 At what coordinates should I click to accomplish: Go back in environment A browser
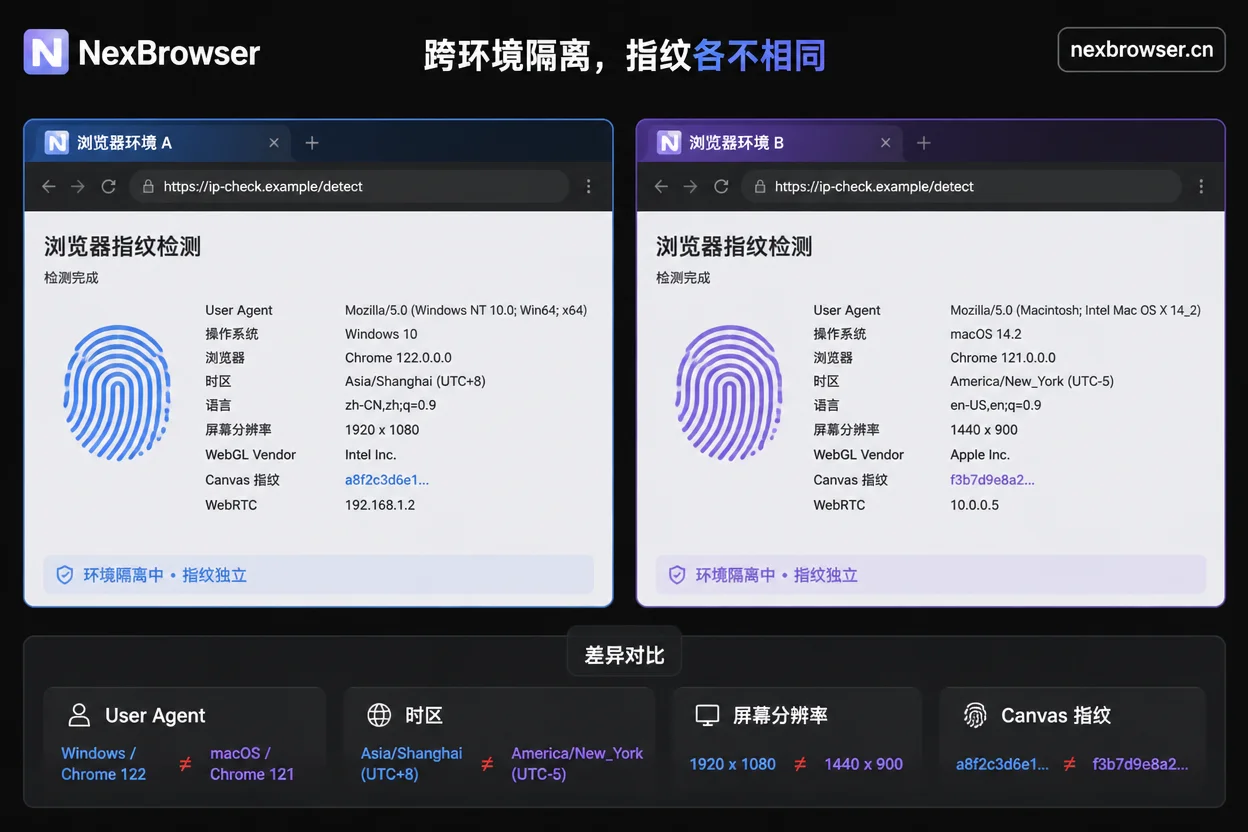click(x=49, y=186)
